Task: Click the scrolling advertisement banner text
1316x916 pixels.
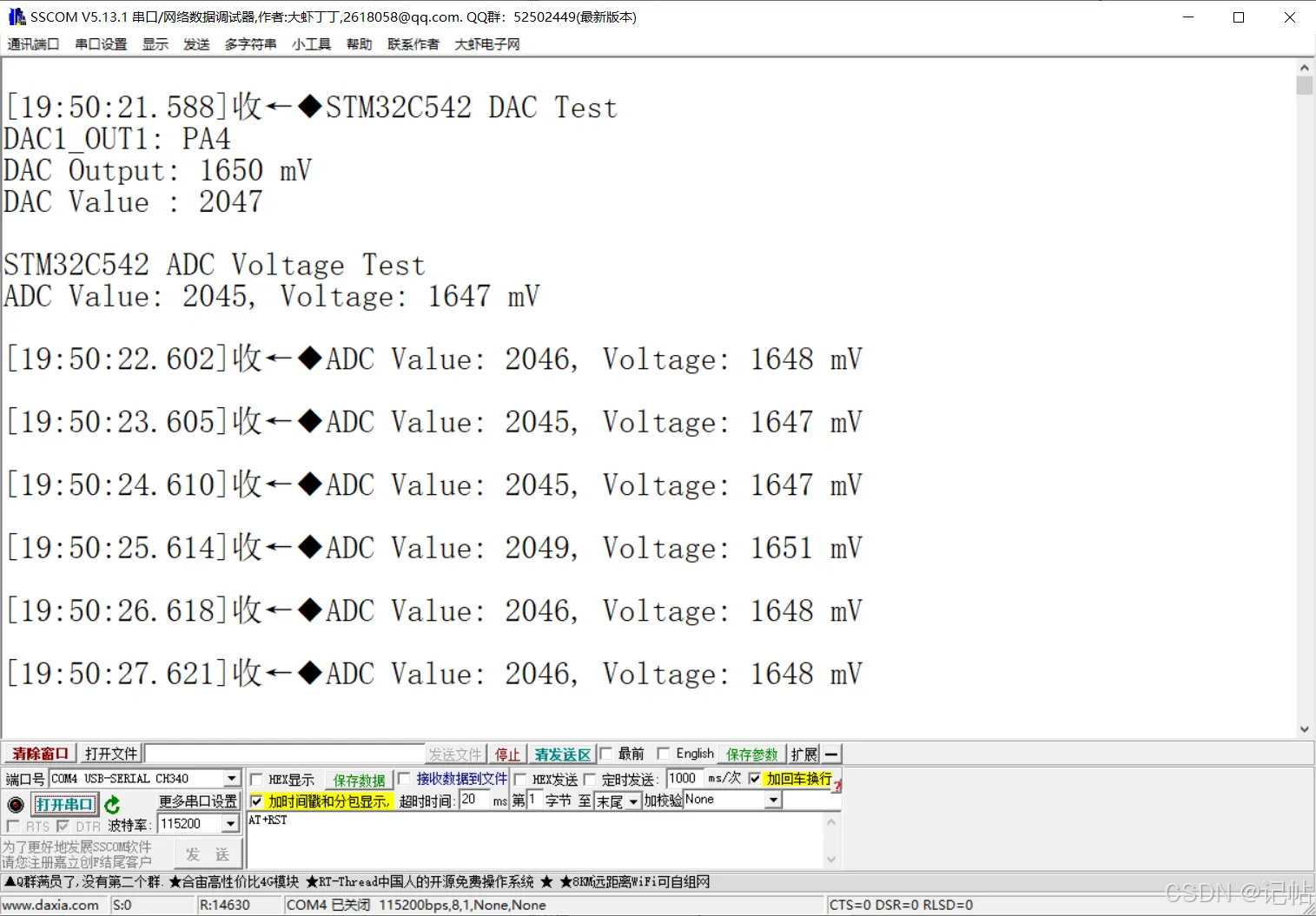Action: tap(357, 882)
